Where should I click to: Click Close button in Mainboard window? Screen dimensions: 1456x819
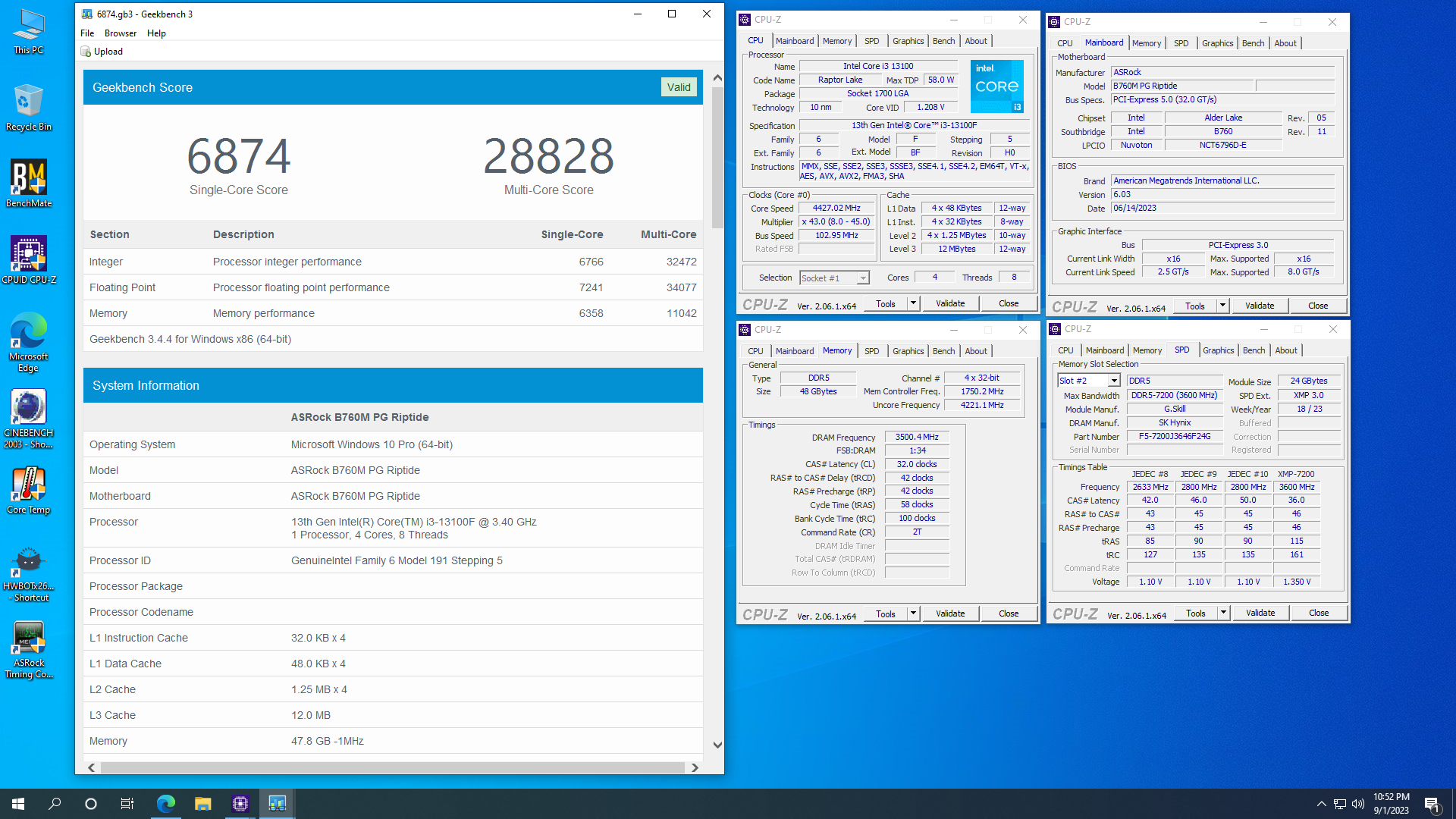[1317, 306]
